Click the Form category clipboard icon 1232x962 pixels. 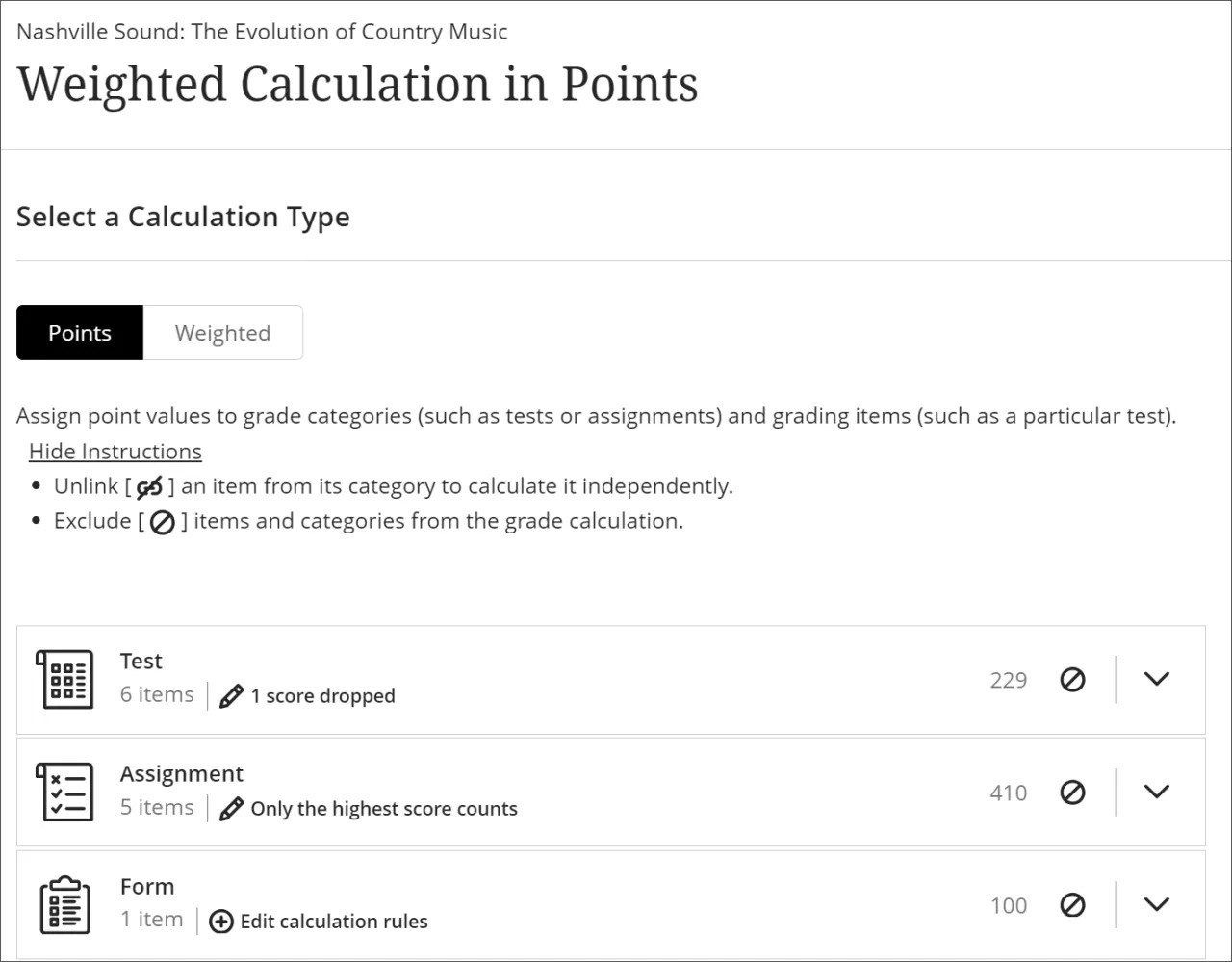tap(64, 903)
